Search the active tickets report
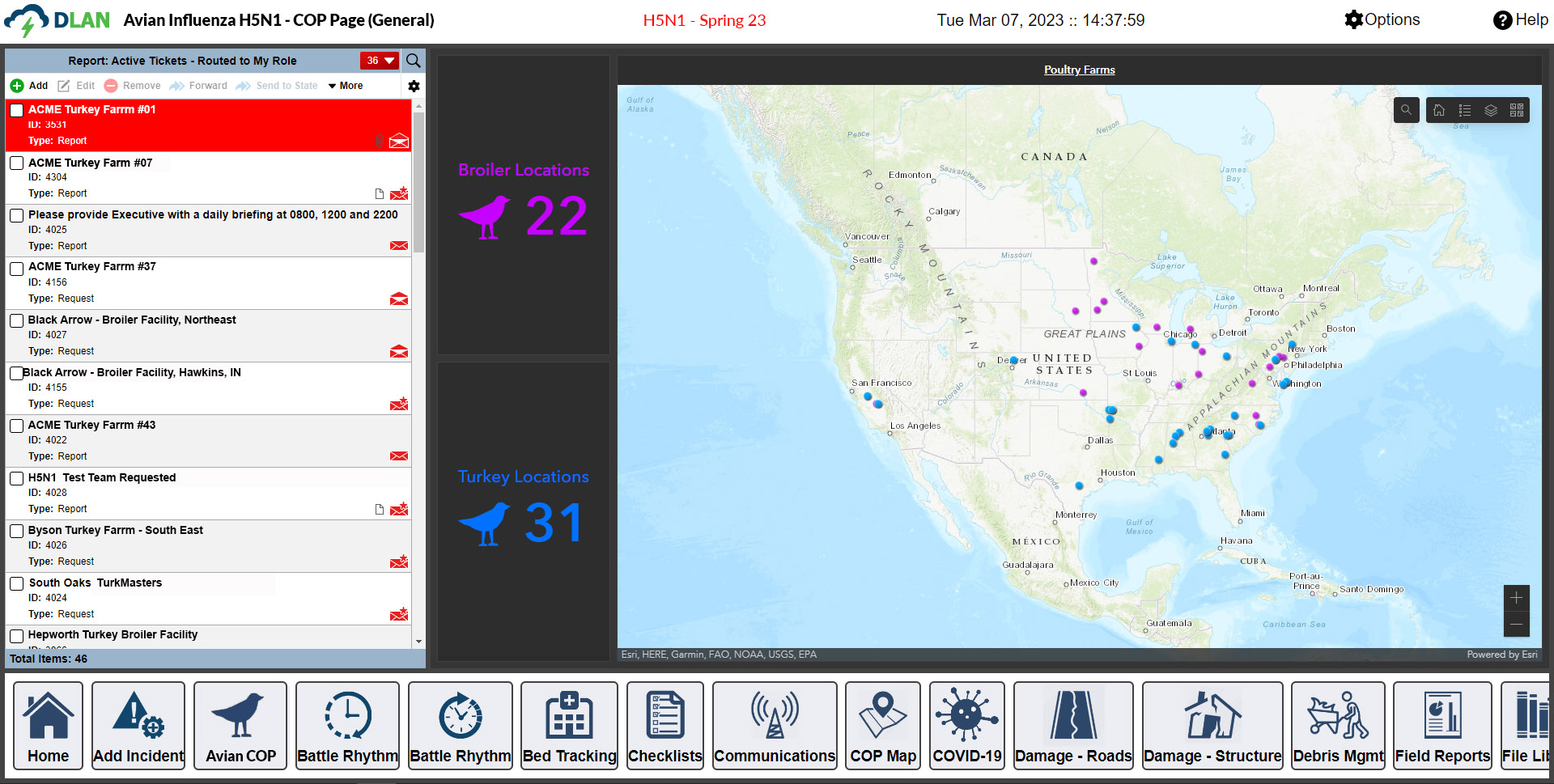The height and width of the screenshot is (784, 1554). click(414, 61)
